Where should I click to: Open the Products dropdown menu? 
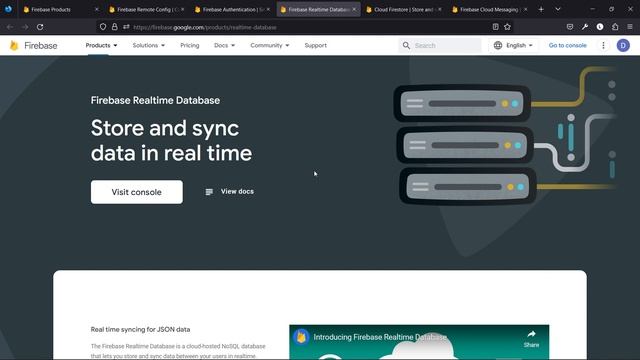point(101,45)
